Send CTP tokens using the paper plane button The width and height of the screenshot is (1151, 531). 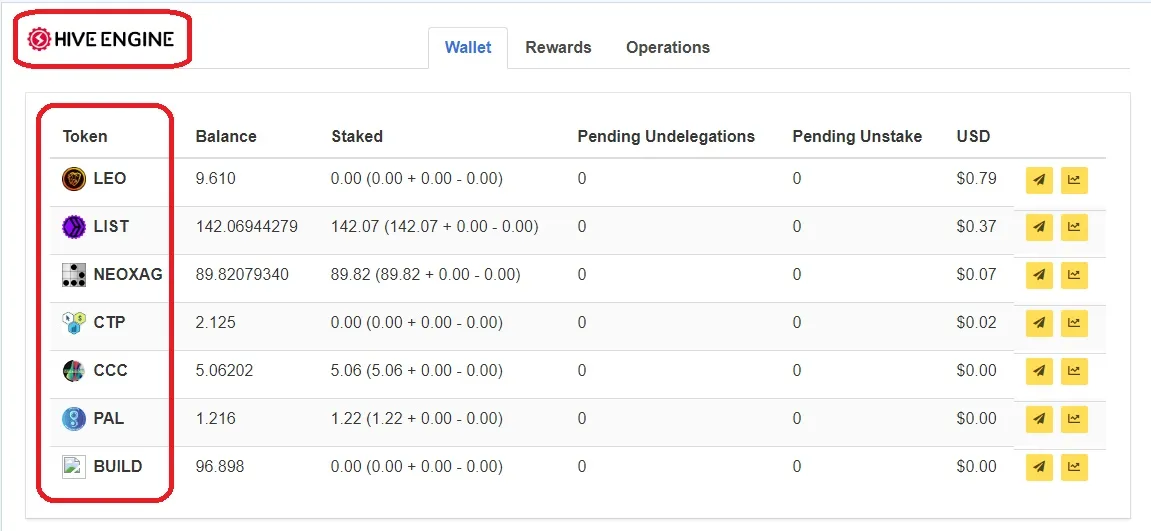(1039, 323)
